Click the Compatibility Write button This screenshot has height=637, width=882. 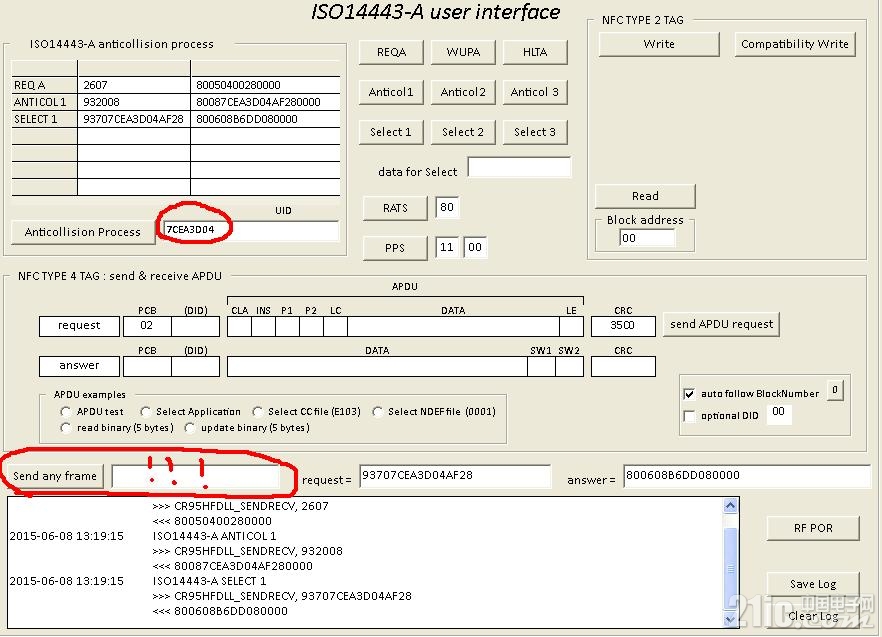[795, 44]
